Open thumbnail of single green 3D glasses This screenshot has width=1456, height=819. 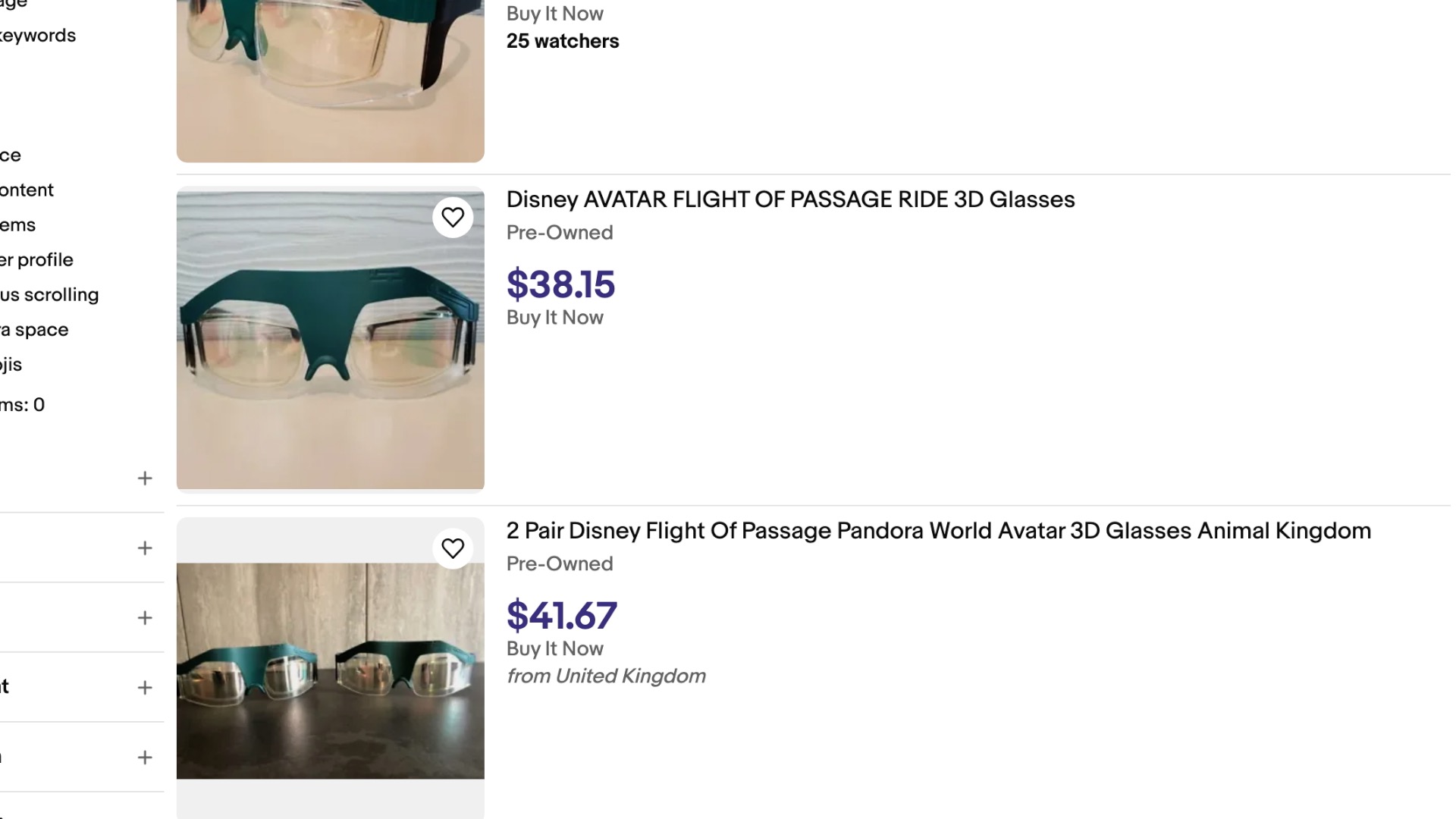[330, 338]
